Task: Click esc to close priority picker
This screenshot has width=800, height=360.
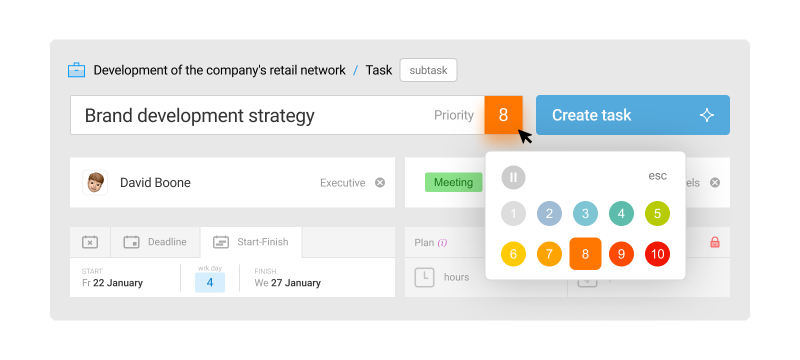Action: 657,176
